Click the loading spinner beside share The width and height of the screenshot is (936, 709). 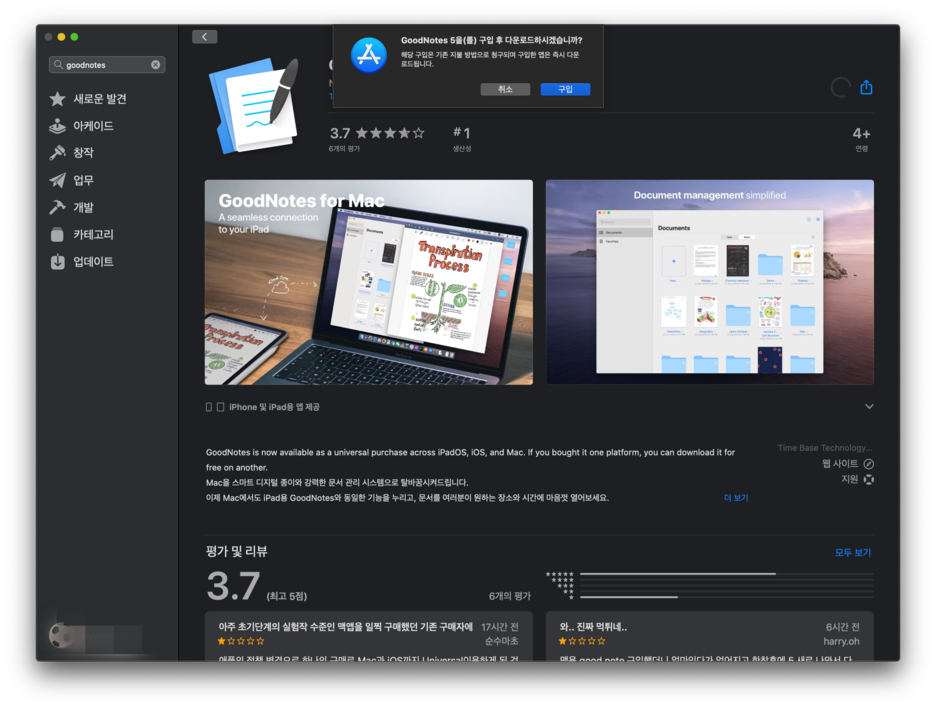click(840, 88)
